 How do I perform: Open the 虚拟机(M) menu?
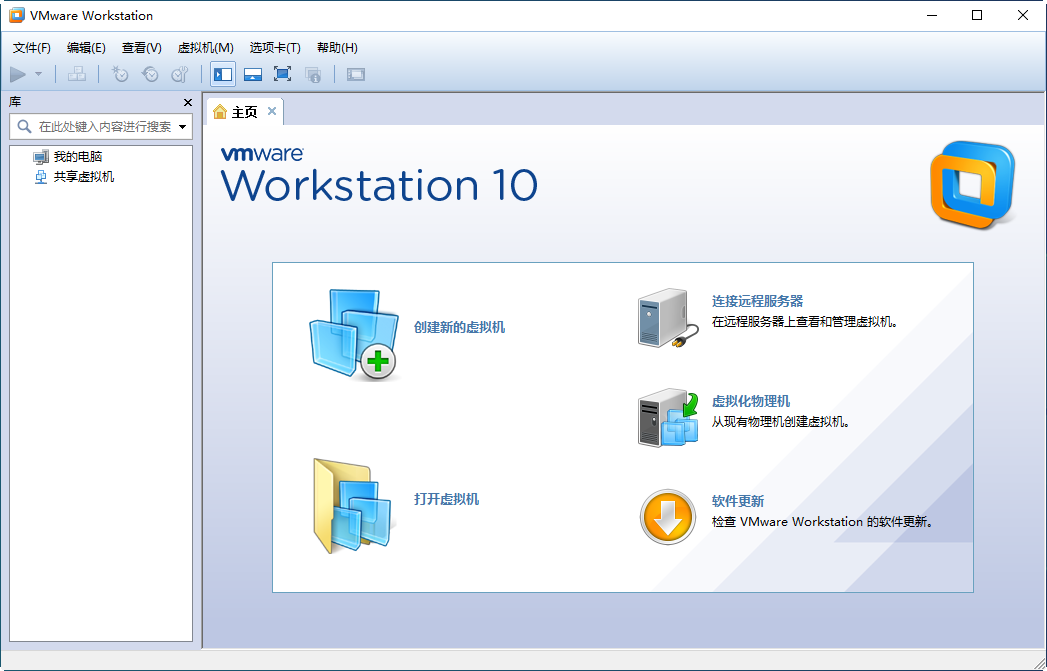pyautogui.click(x=204, y=47)
